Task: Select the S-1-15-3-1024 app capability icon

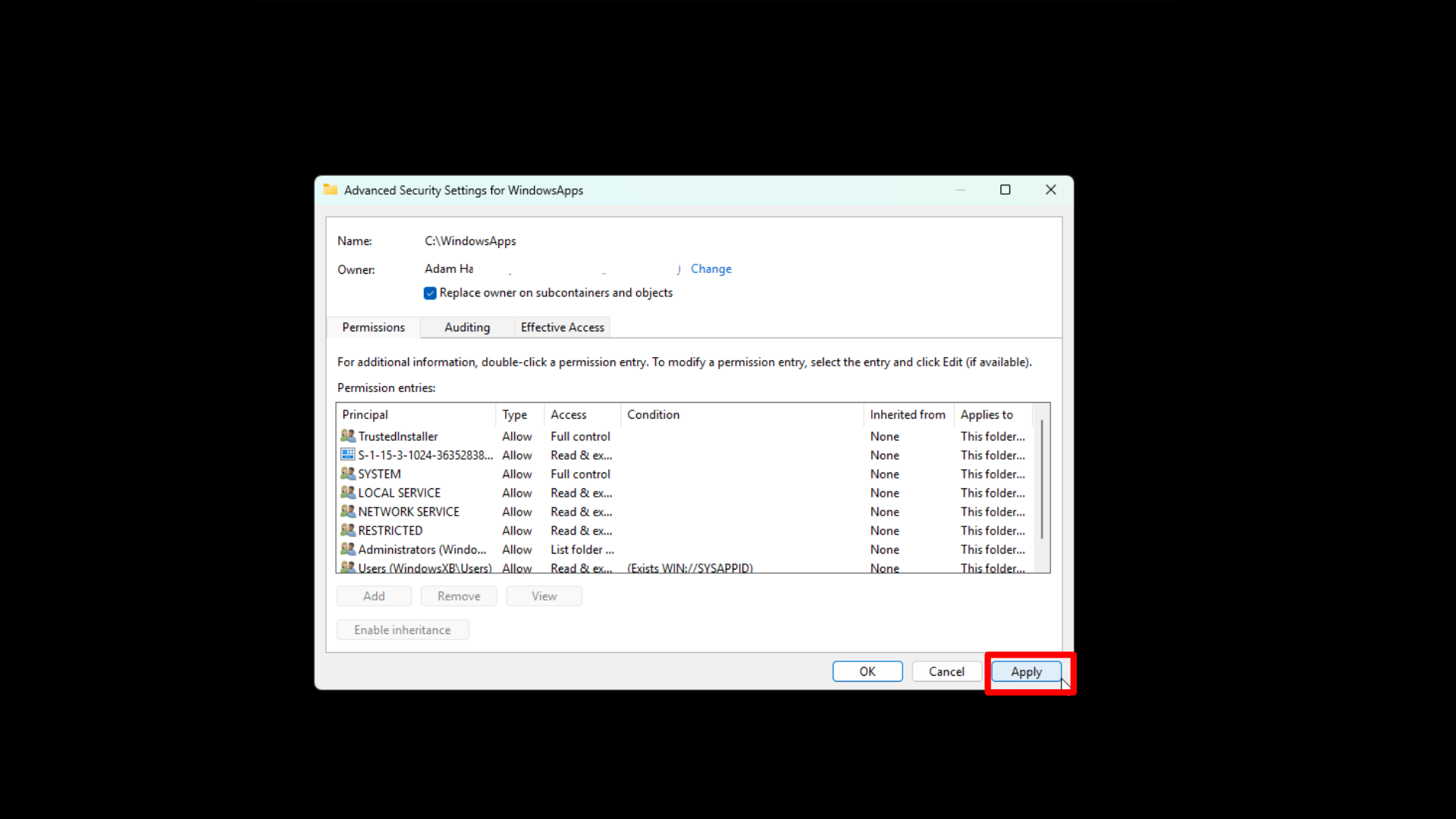Action: tap(348, 454)
